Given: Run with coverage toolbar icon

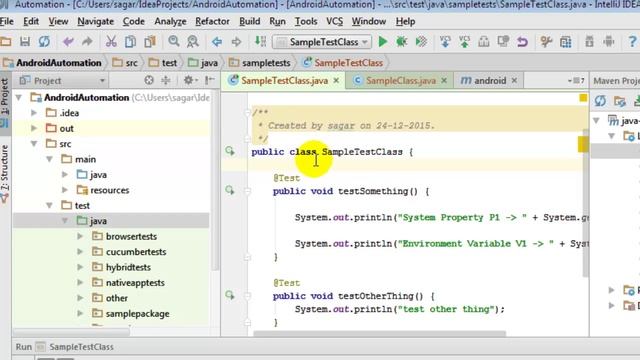Looking at the screenshot, I should [421, 42].
